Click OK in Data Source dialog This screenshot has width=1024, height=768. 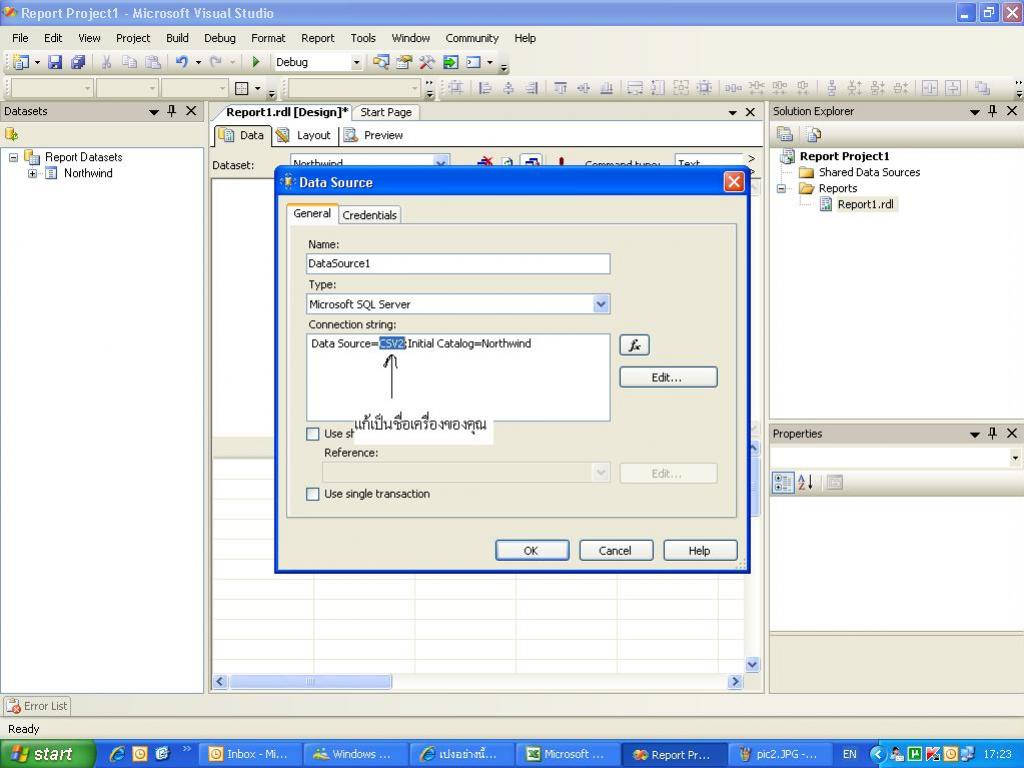[532, 551]
